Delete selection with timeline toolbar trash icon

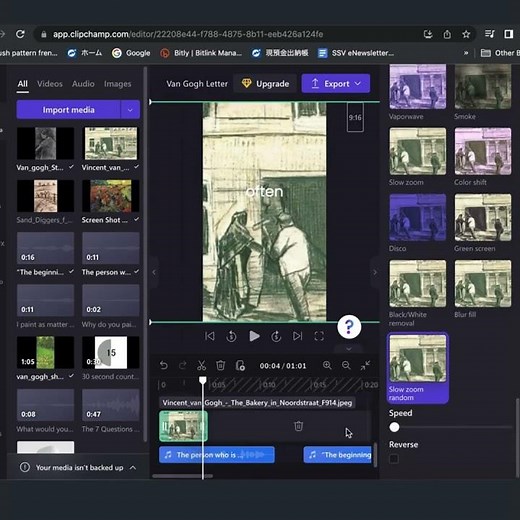[220, 366]
